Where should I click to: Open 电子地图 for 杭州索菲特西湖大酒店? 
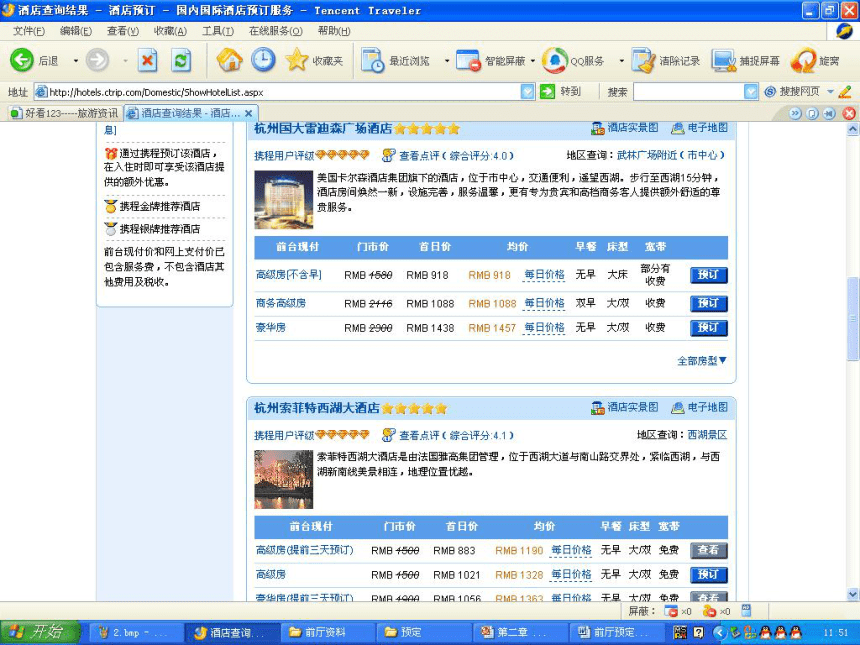coord(700,408)
